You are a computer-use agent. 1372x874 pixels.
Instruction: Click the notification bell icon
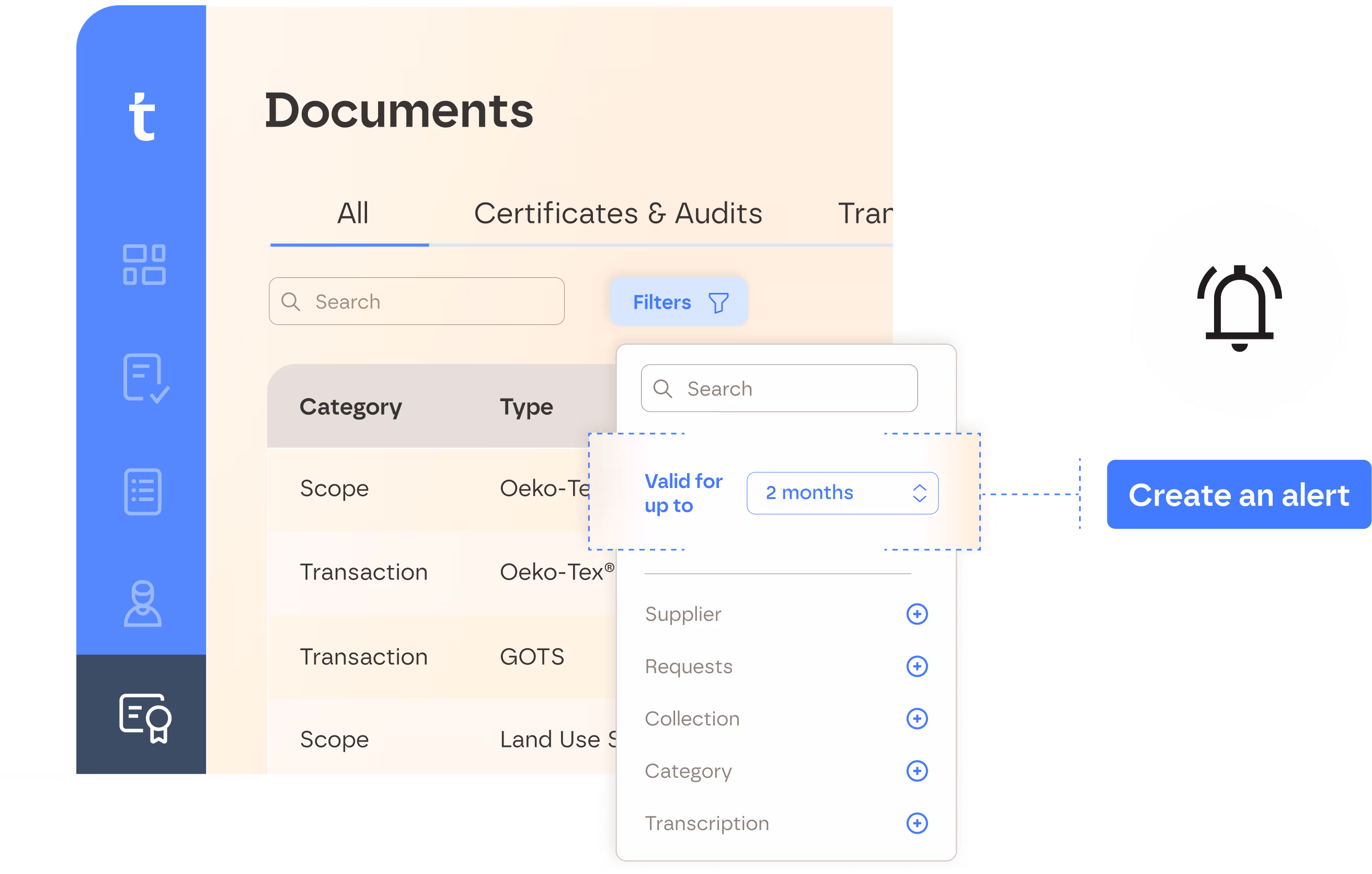click(x=1239, y=308)
